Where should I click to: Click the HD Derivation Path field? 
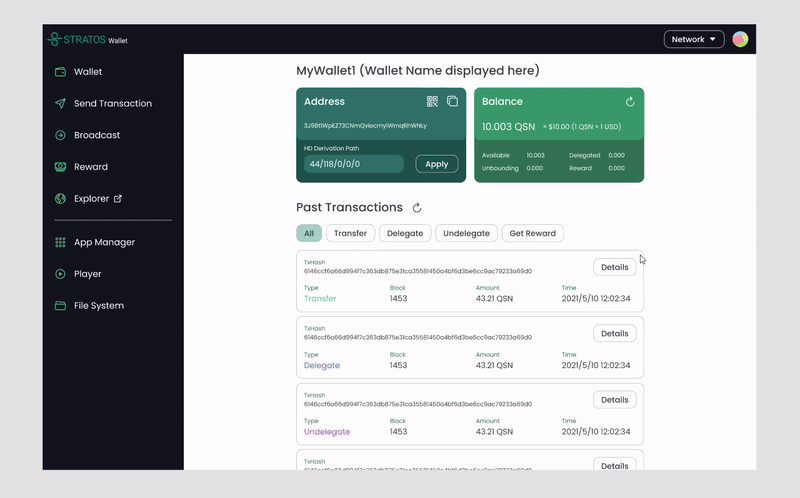coord(353,164)
